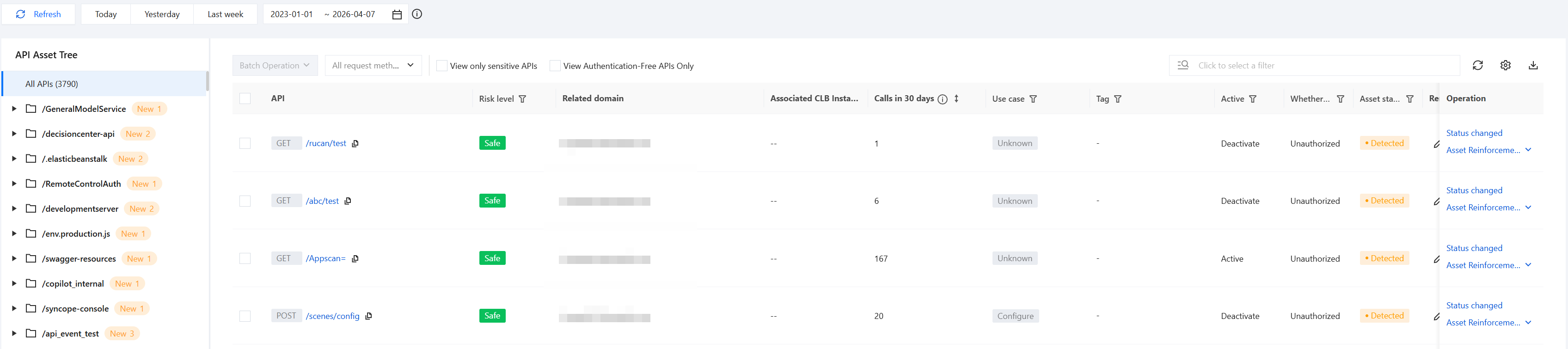Expand Asset Reinforcement menu for /Appscan=
This screenshot has height=349, width=1568.
(x=1528, y=265)
